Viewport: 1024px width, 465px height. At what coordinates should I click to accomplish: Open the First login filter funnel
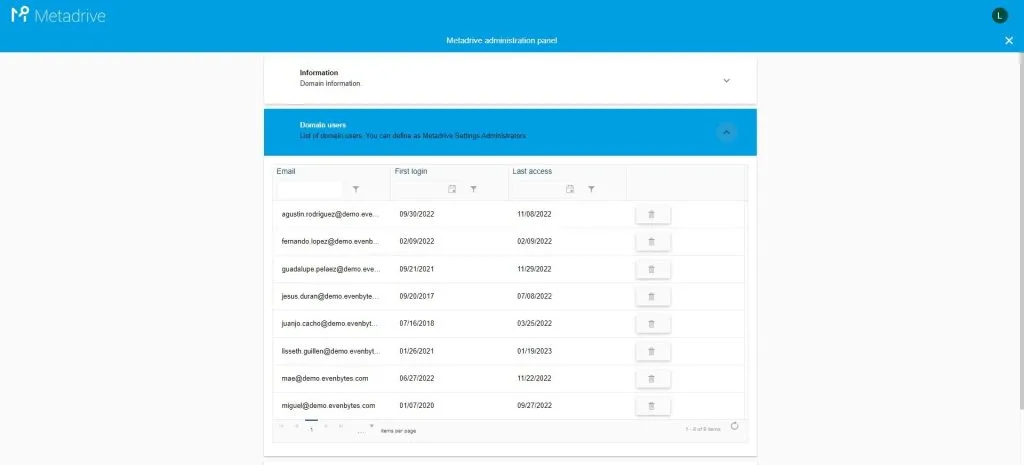coord(473,189)
